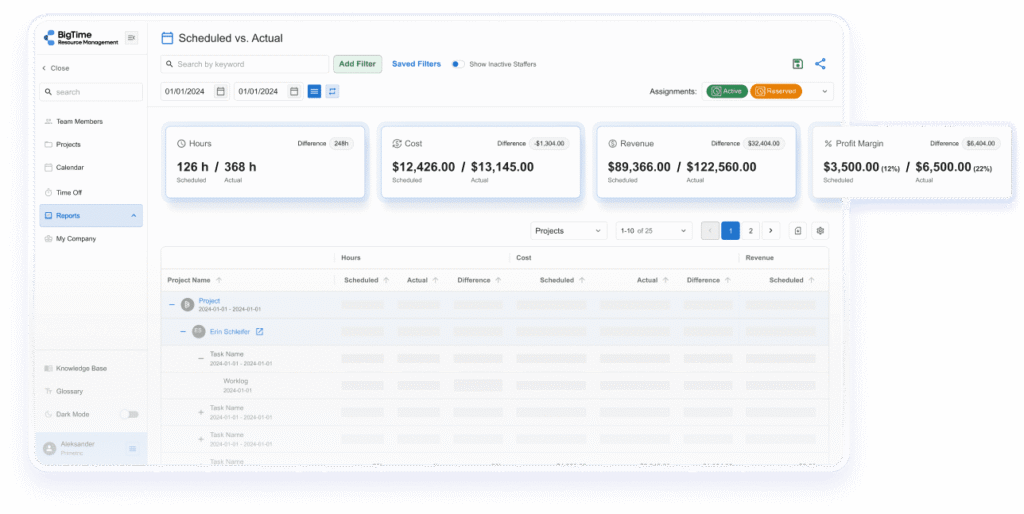This screenshot has height=514, width=1024.
Task: Collapse the sidebar using the header icon
Action: tap(131, 38)
